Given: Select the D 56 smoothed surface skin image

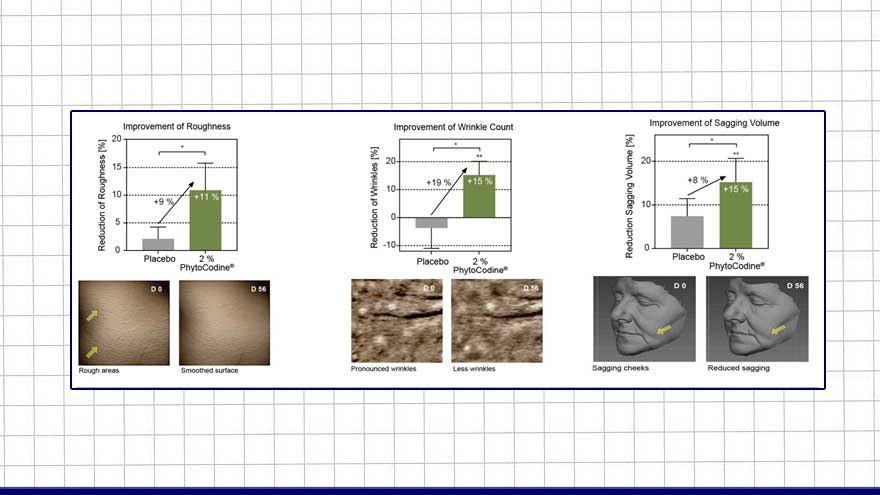Looking at the screenshot, I should 224,323.
